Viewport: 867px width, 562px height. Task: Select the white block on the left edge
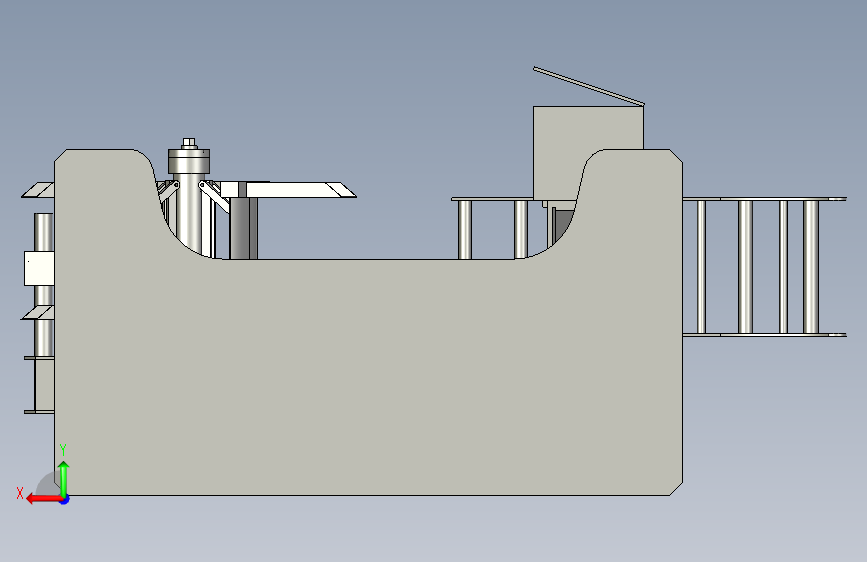(x=39, y=268)
